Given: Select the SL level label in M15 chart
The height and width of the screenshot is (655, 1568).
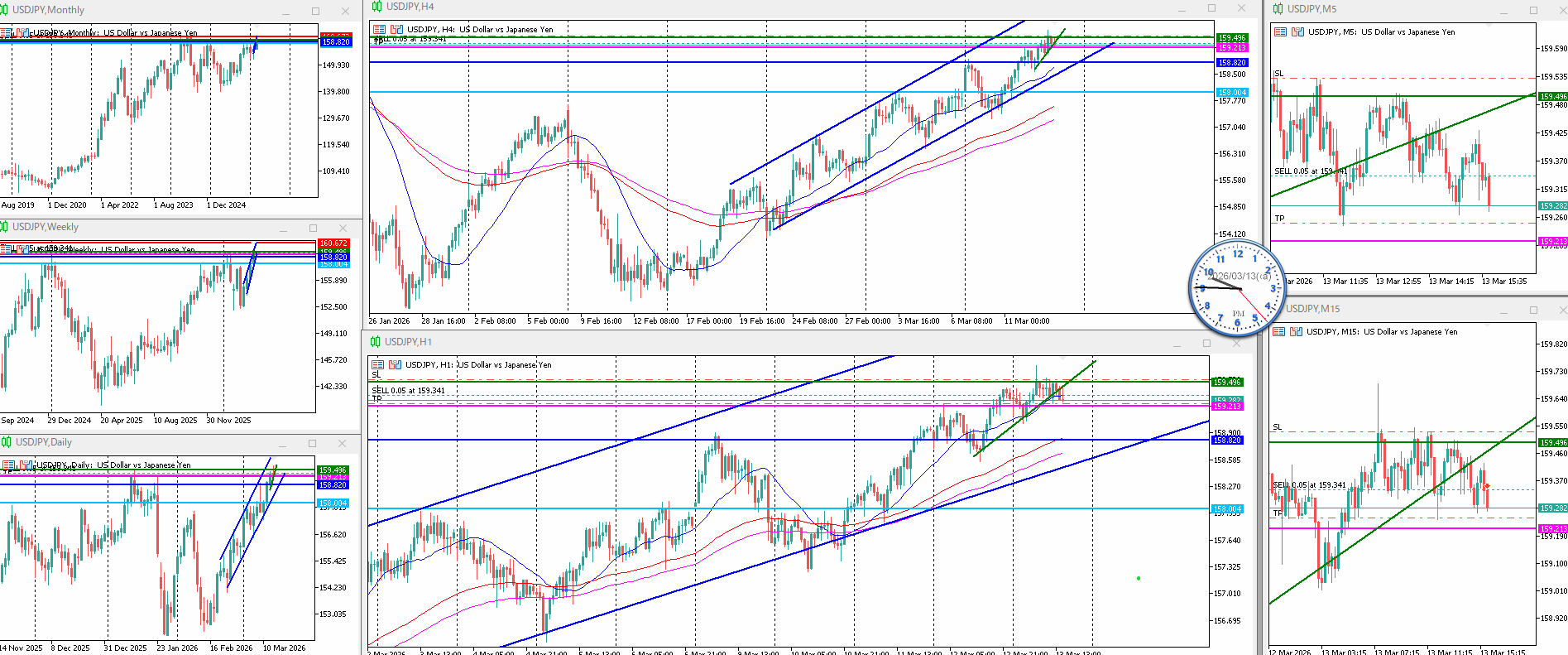Looking at the screenshot, I should coord(1278,427).
